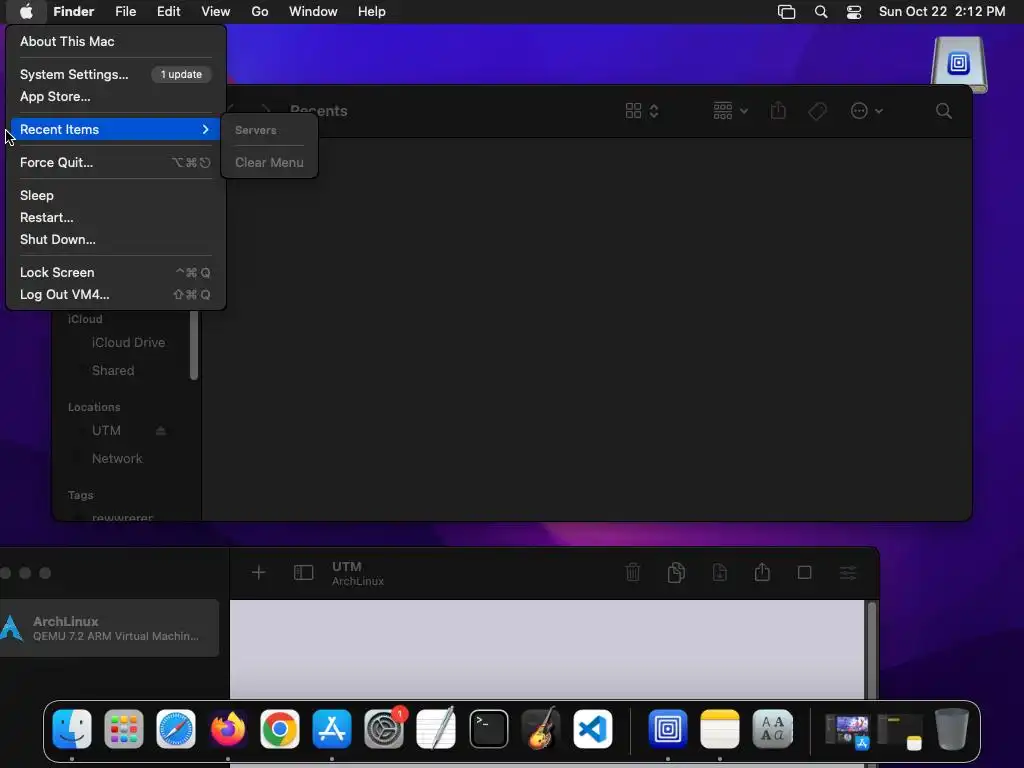The height and width of the screenshot is (768, 1024).
Task: Launch Terminal from the dock
Action: pyautogui.click(x=488, y=728)
